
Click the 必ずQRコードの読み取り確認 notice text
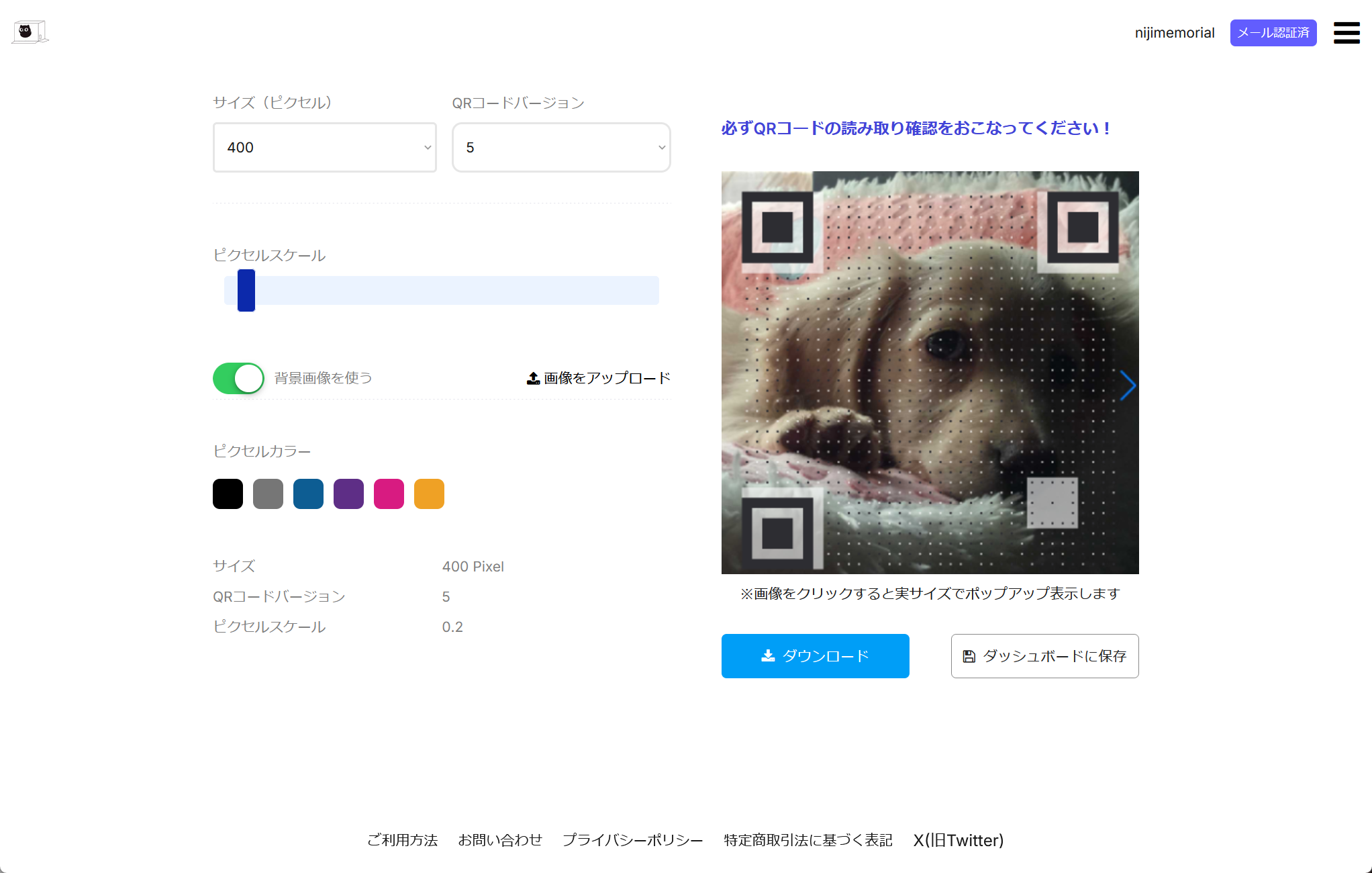click(x=916, y=128)
